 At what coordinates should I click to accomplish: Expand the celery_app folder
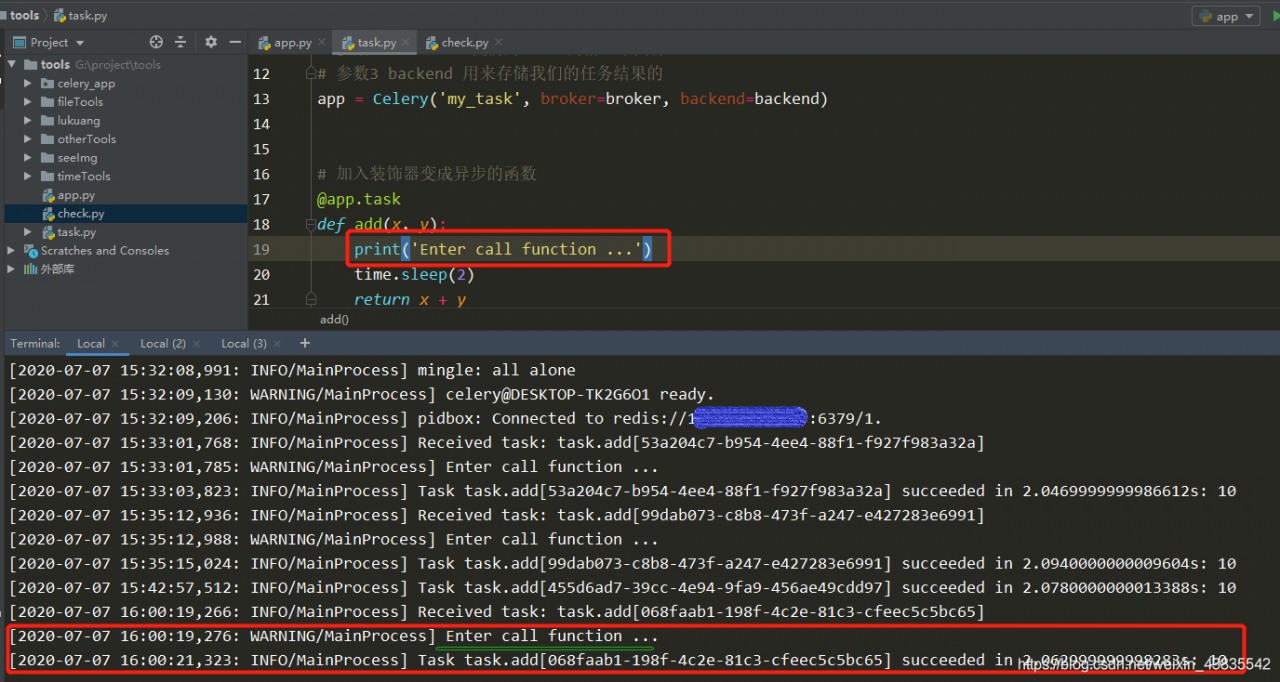[28, 84]
